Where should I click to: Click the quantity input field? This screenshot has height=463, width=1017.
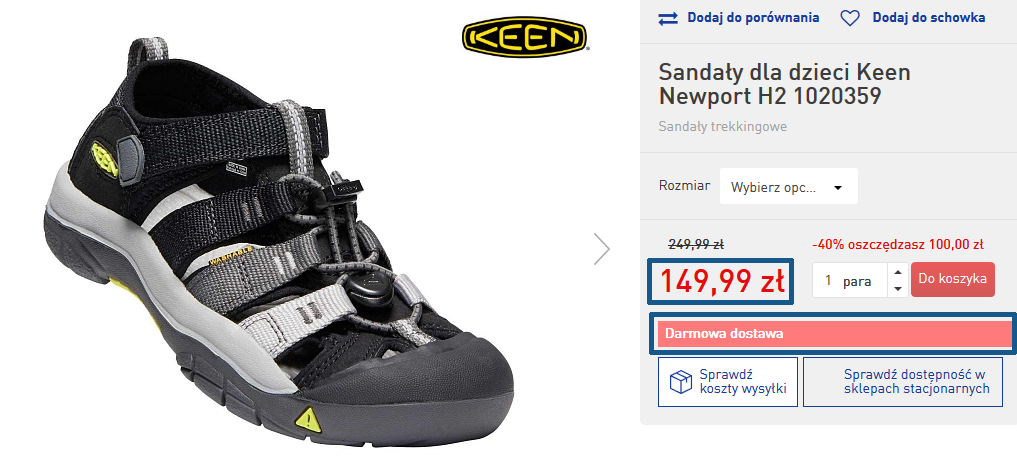(x=848, y=281)
